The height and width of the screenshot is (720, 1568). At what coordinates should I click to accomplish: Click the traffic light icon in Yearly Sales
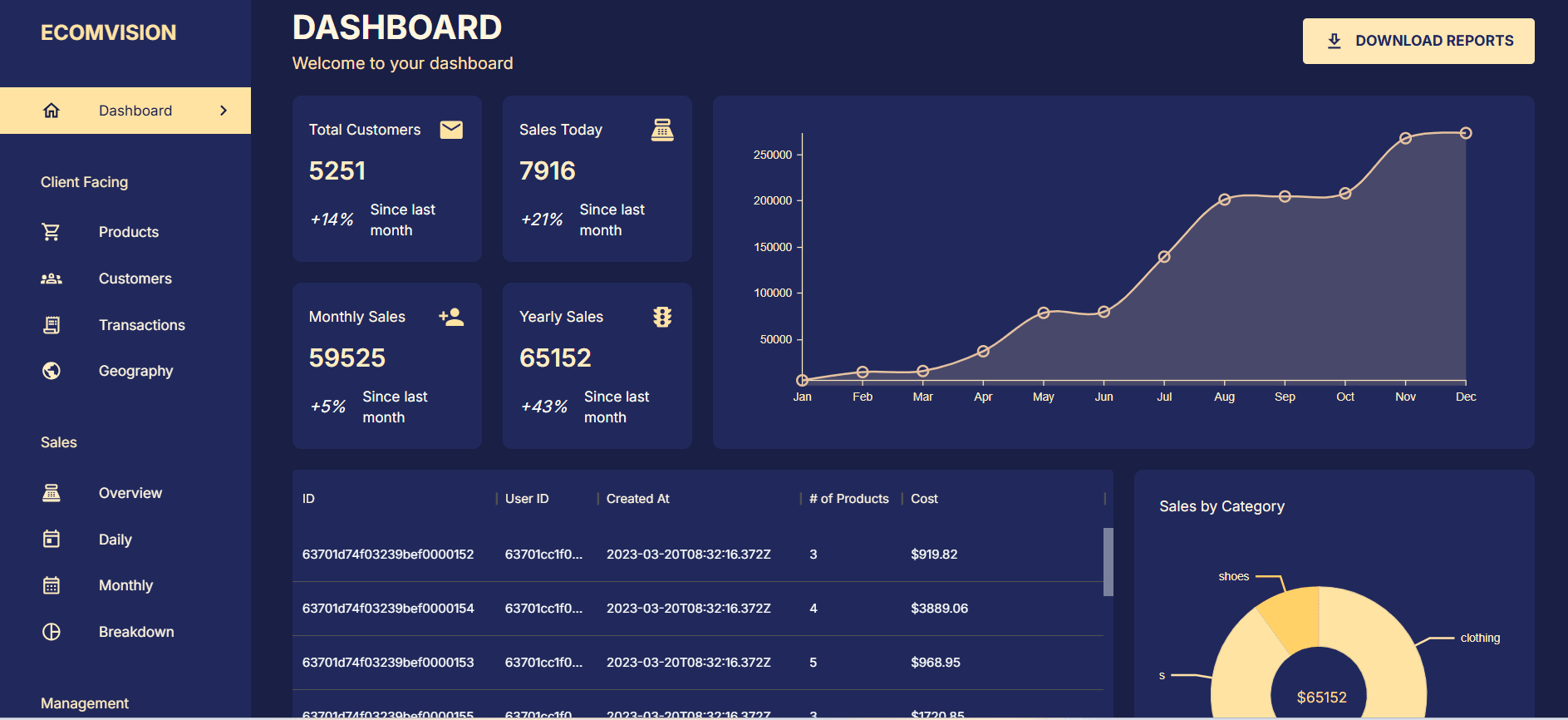(662, 317)
